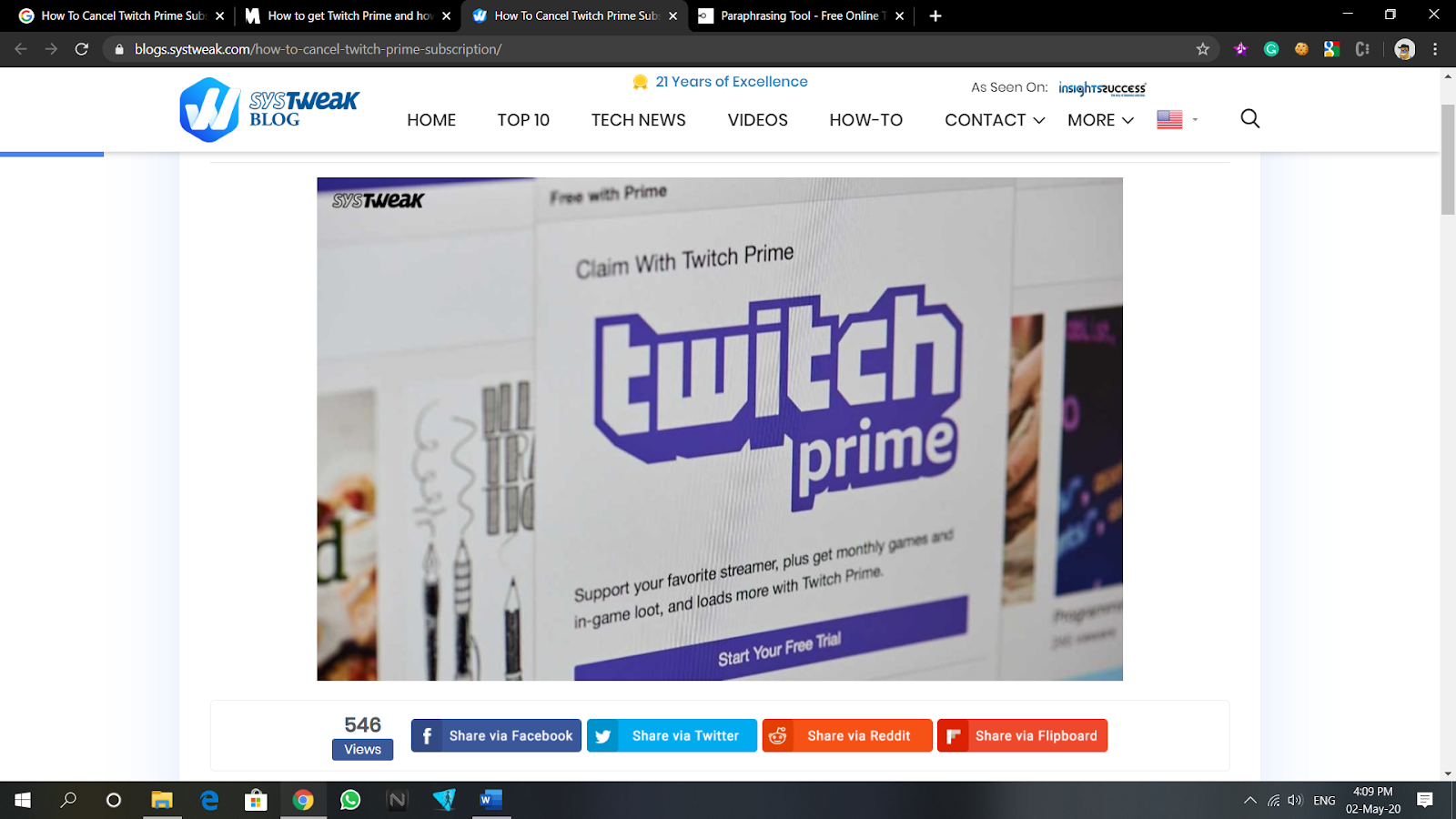Open the HOW-TO section
Viewport: 1456px width, 819px height.
click(x=866, y=120)
